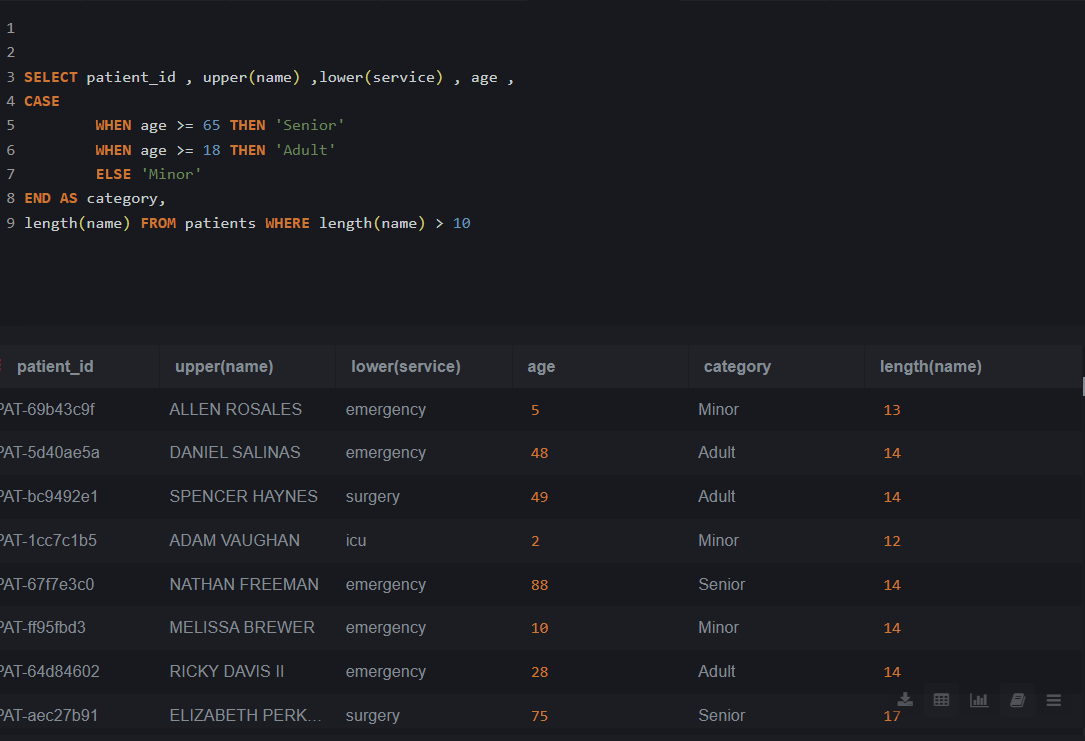Select surgery in SPENCER HAYNES row
This screenshot has height=741, width=1085.
tap(372, 497)
